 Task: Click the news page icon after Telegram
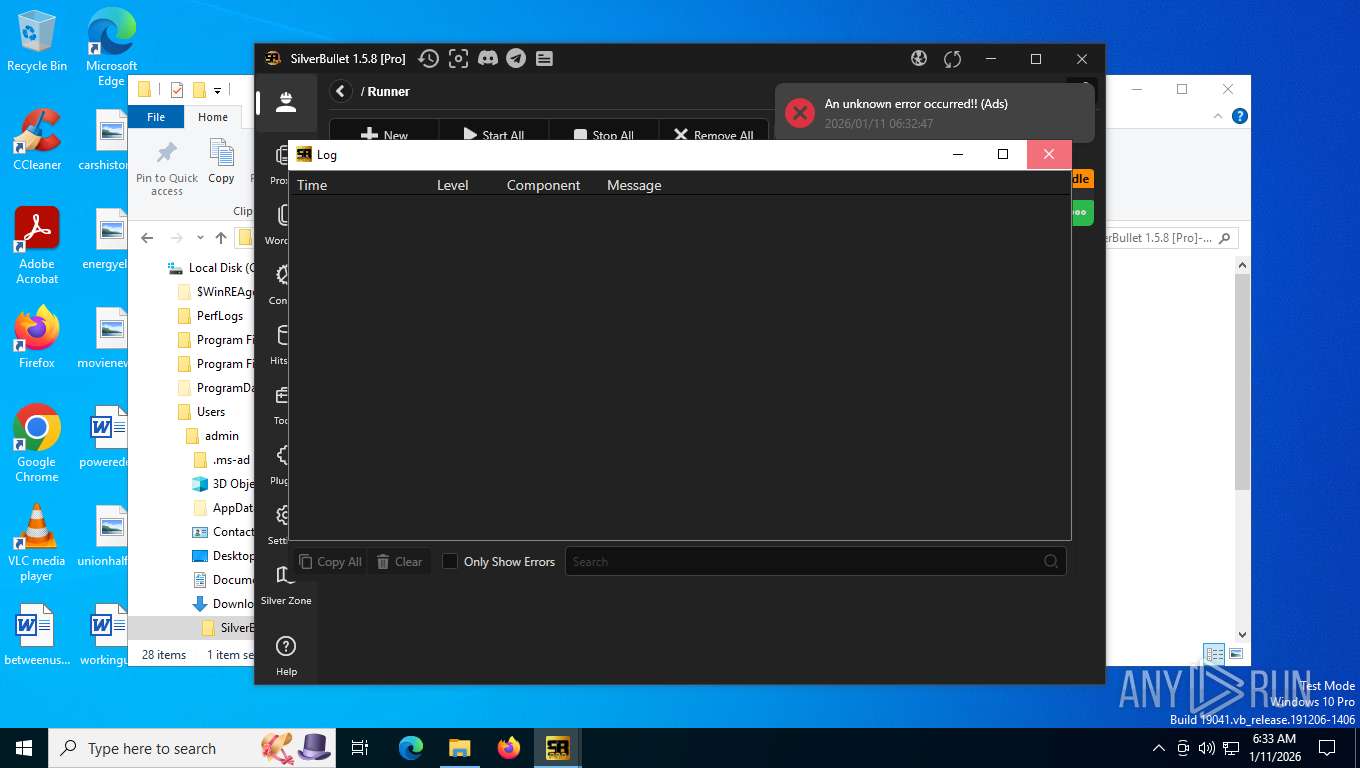[544, 59]
